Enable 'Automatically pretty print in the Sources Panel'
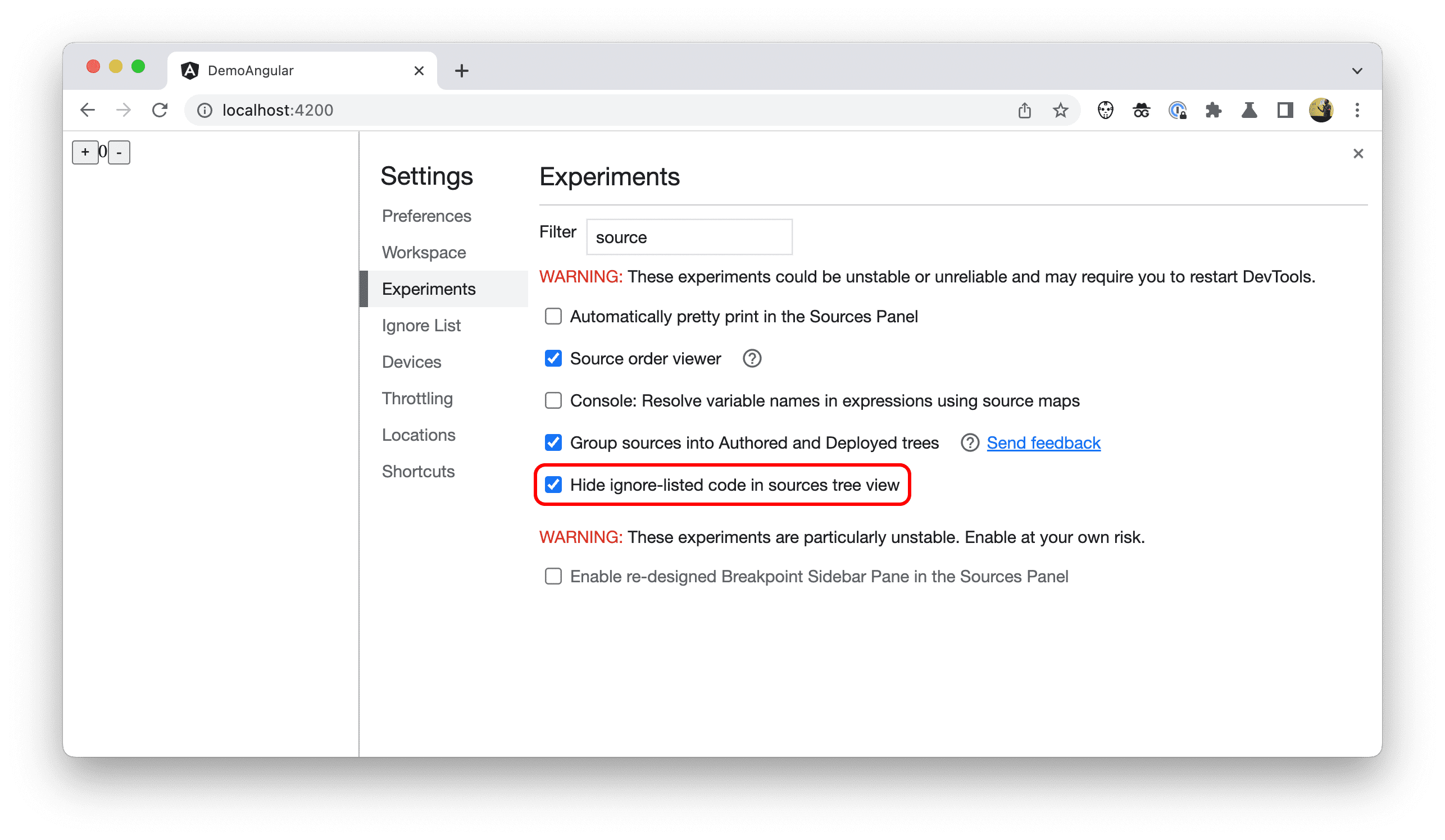This screenshot has height=840, width=1445. pos(553,317)
